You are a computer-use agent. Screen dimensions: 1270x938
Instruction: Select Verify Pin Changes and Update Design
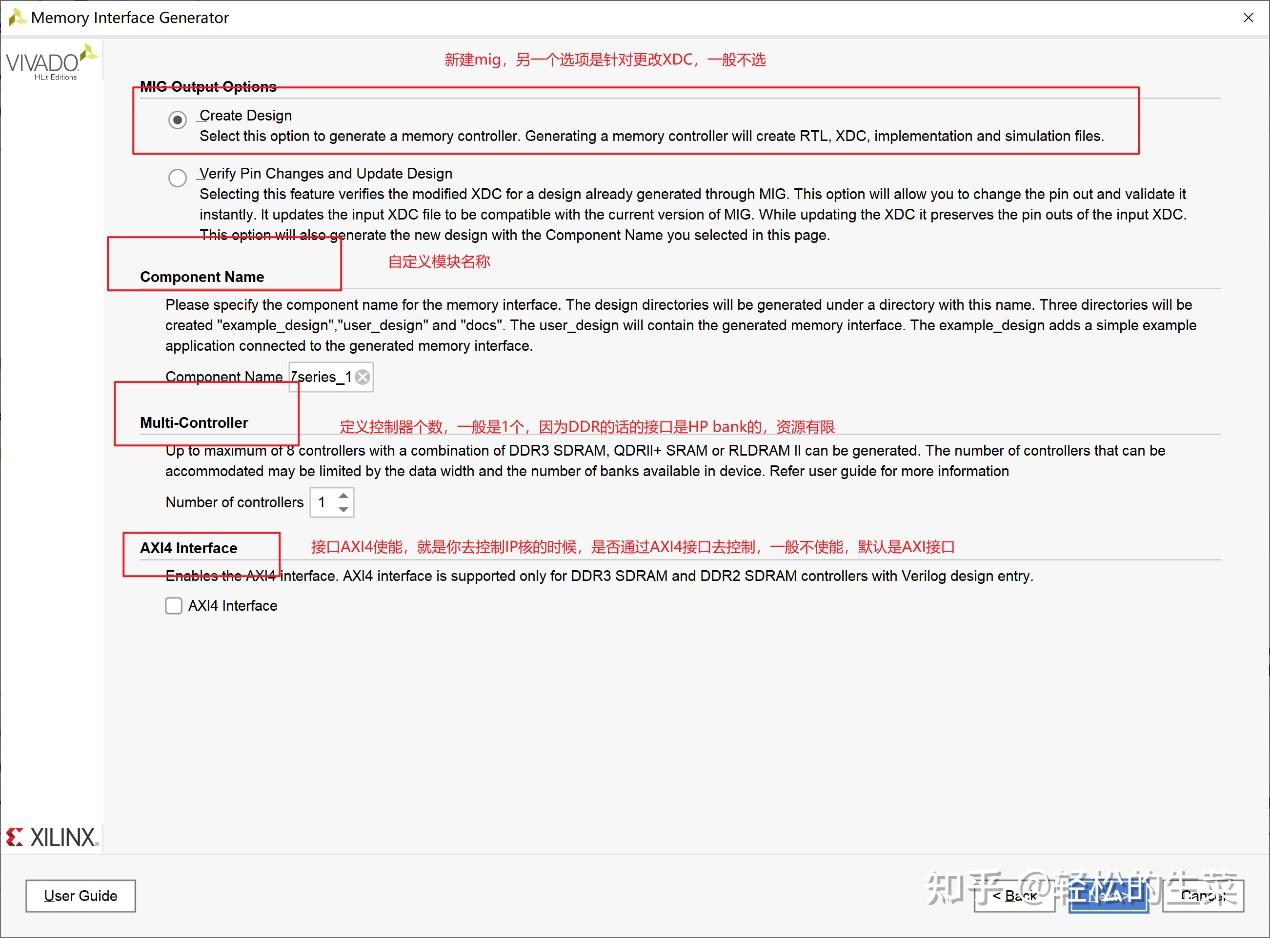point(177,178)
